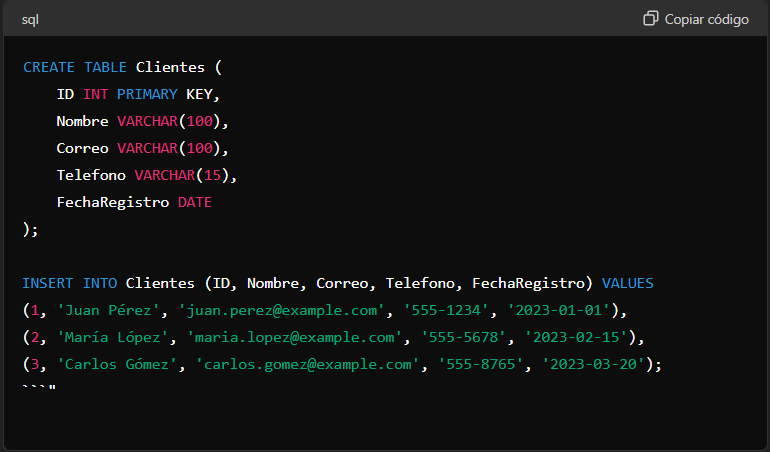Click the sql language label

click(30, 20)
